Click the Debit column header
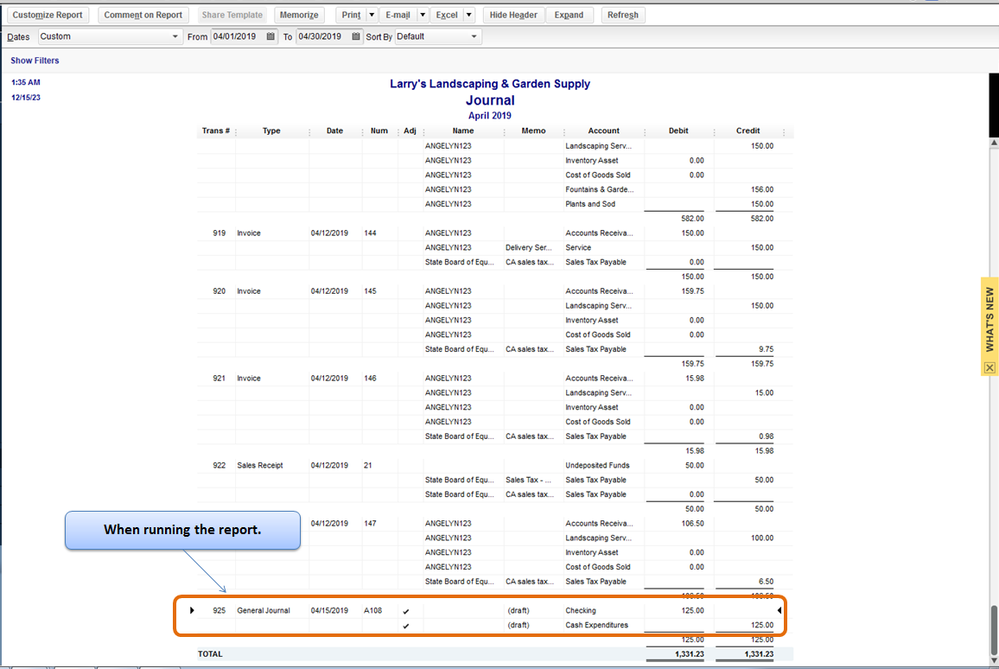 pos(679,131)
